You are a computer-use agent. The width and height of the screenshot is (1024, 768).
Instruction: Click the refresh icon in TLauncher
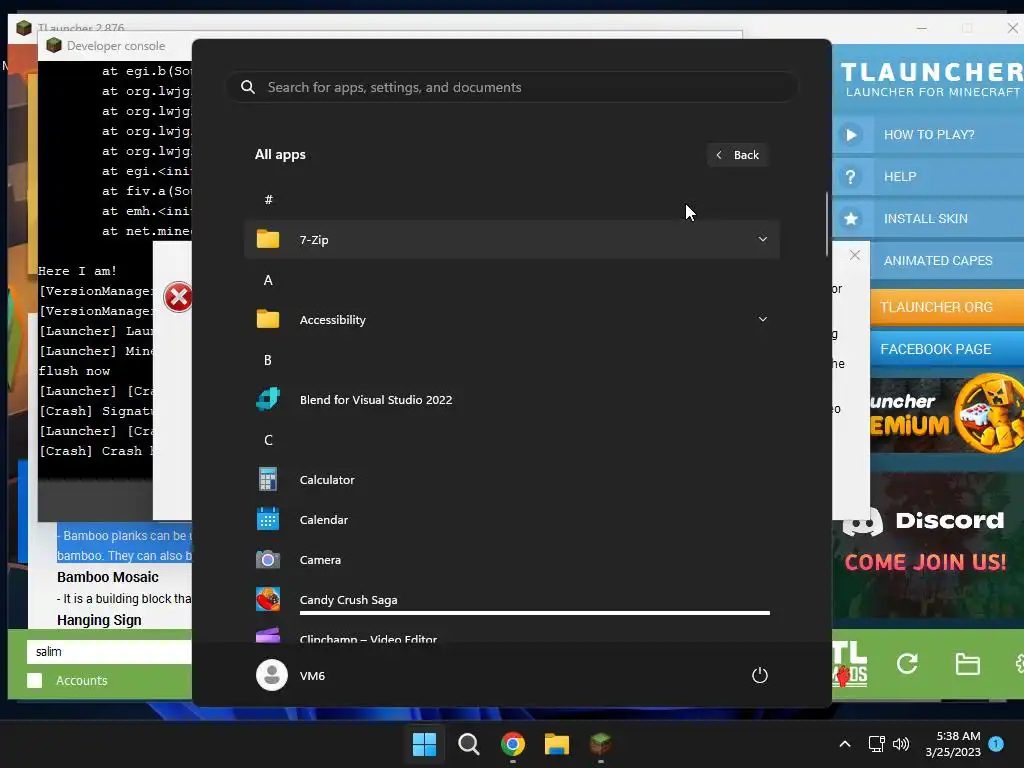click(x=907, y=664)
